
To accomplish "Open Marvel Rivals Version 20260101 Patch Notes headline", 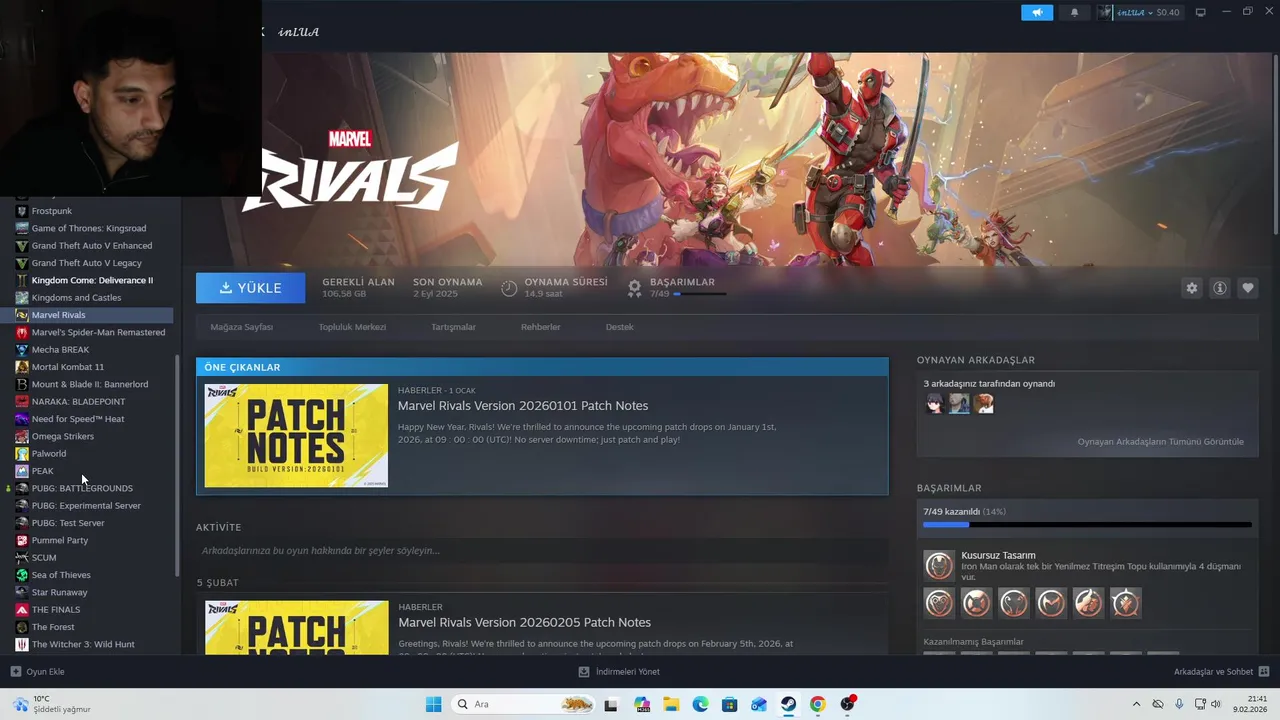I will 523,405.
